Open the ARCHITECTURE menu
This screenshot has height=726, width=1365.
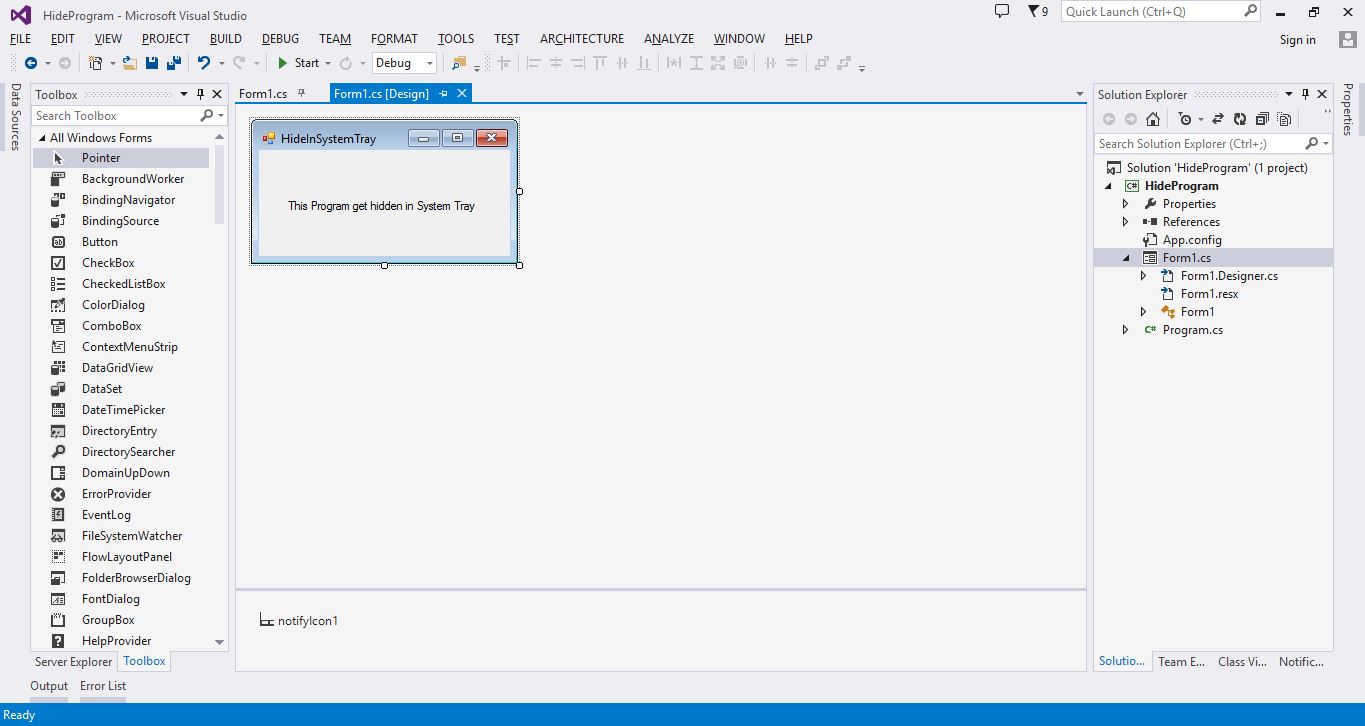point(581,38)
